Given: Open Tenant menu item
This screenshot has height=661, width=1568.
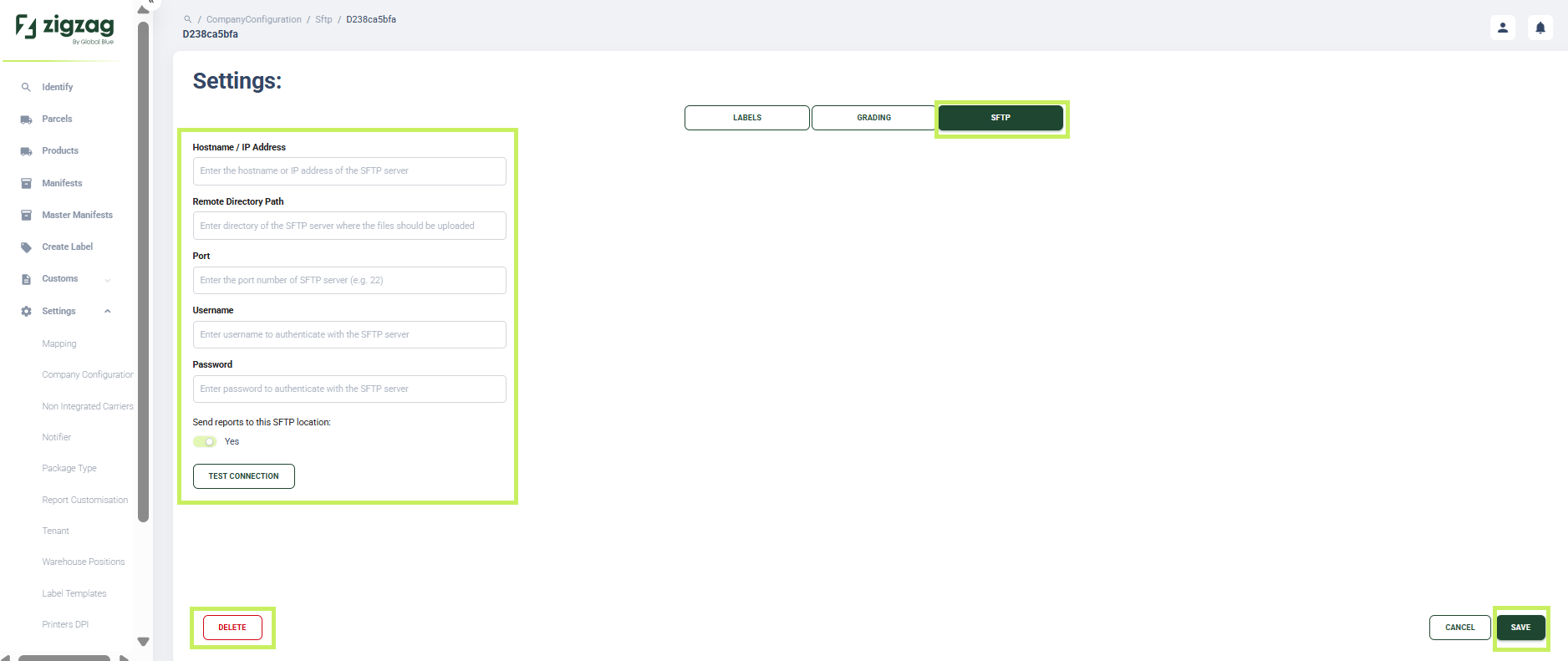Looking at the screenshot, I should point(56,531).
